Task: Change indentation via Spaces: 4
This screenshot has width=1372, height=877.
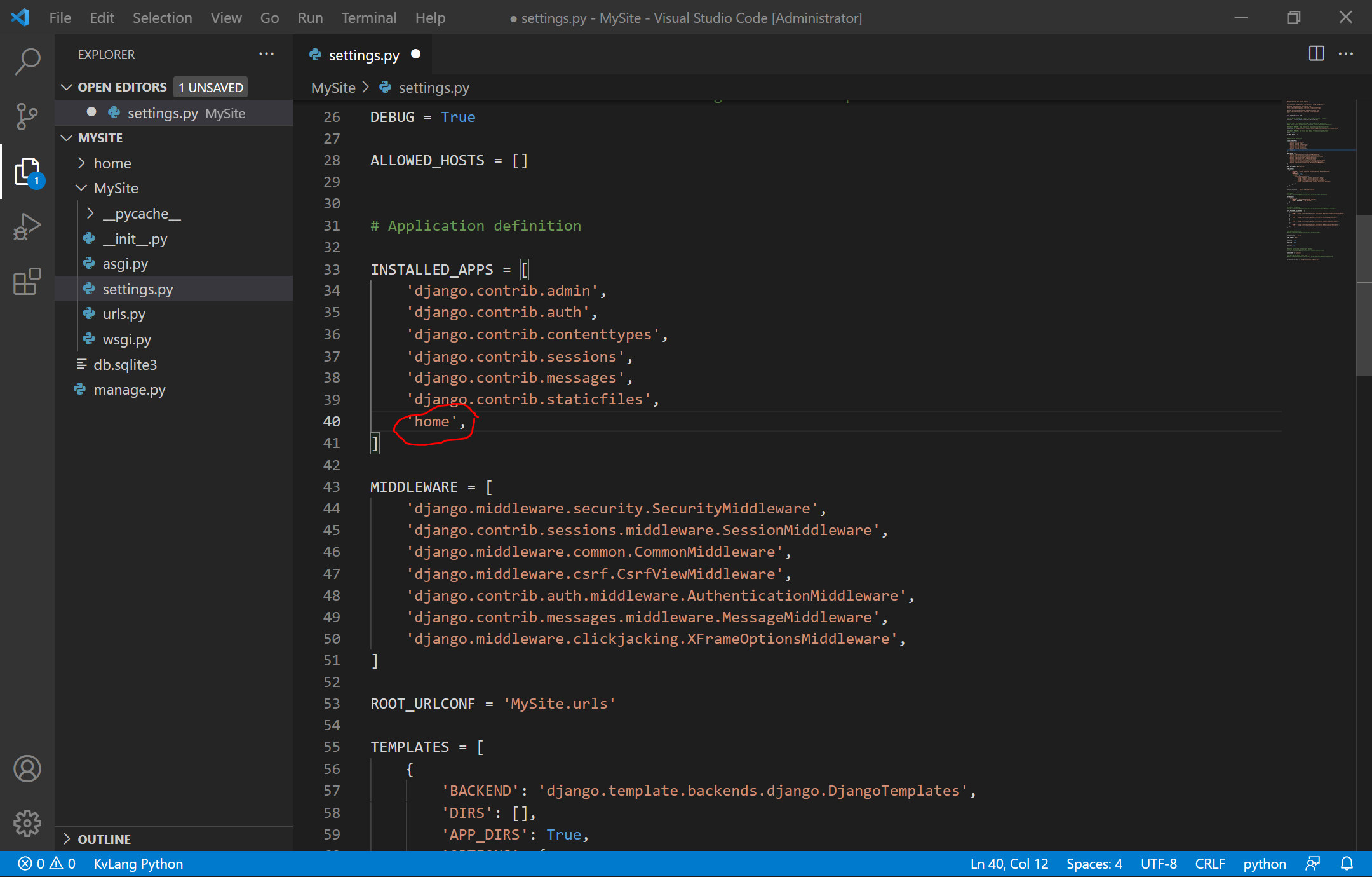Action: tap(1094, 864)
